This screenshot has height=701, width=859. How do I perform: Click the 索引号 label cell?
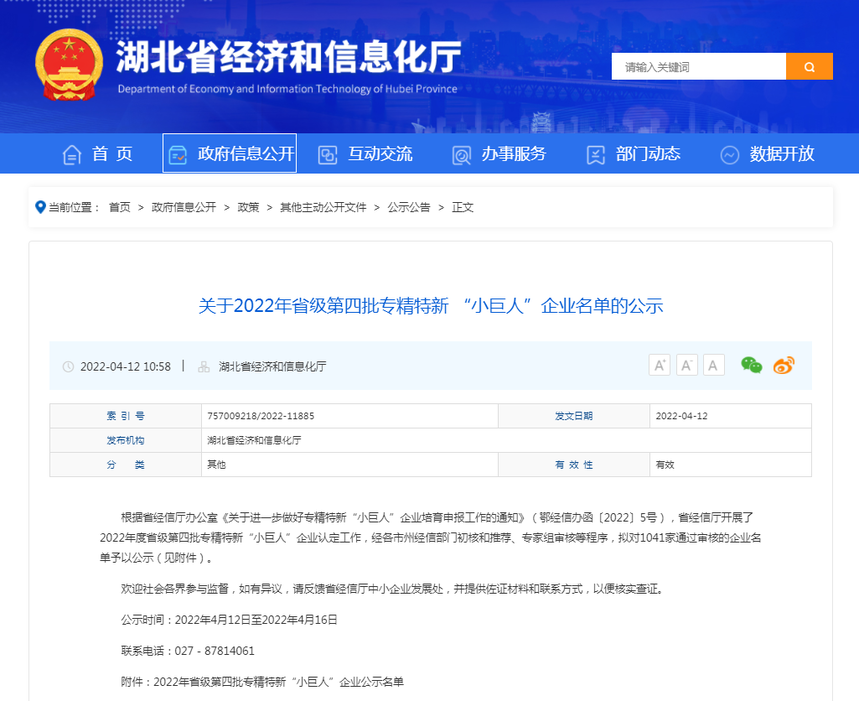pos(125,416)
